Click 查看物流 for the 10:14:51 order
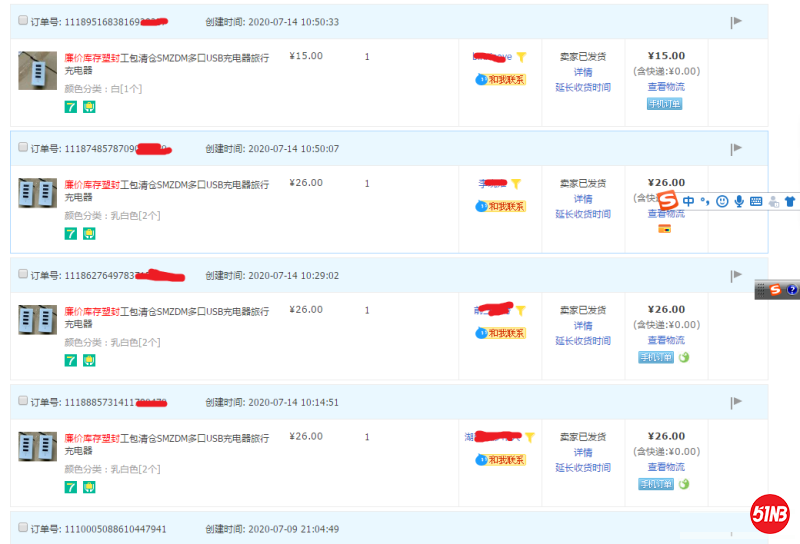The image size is (800, 544). [666, 466]
